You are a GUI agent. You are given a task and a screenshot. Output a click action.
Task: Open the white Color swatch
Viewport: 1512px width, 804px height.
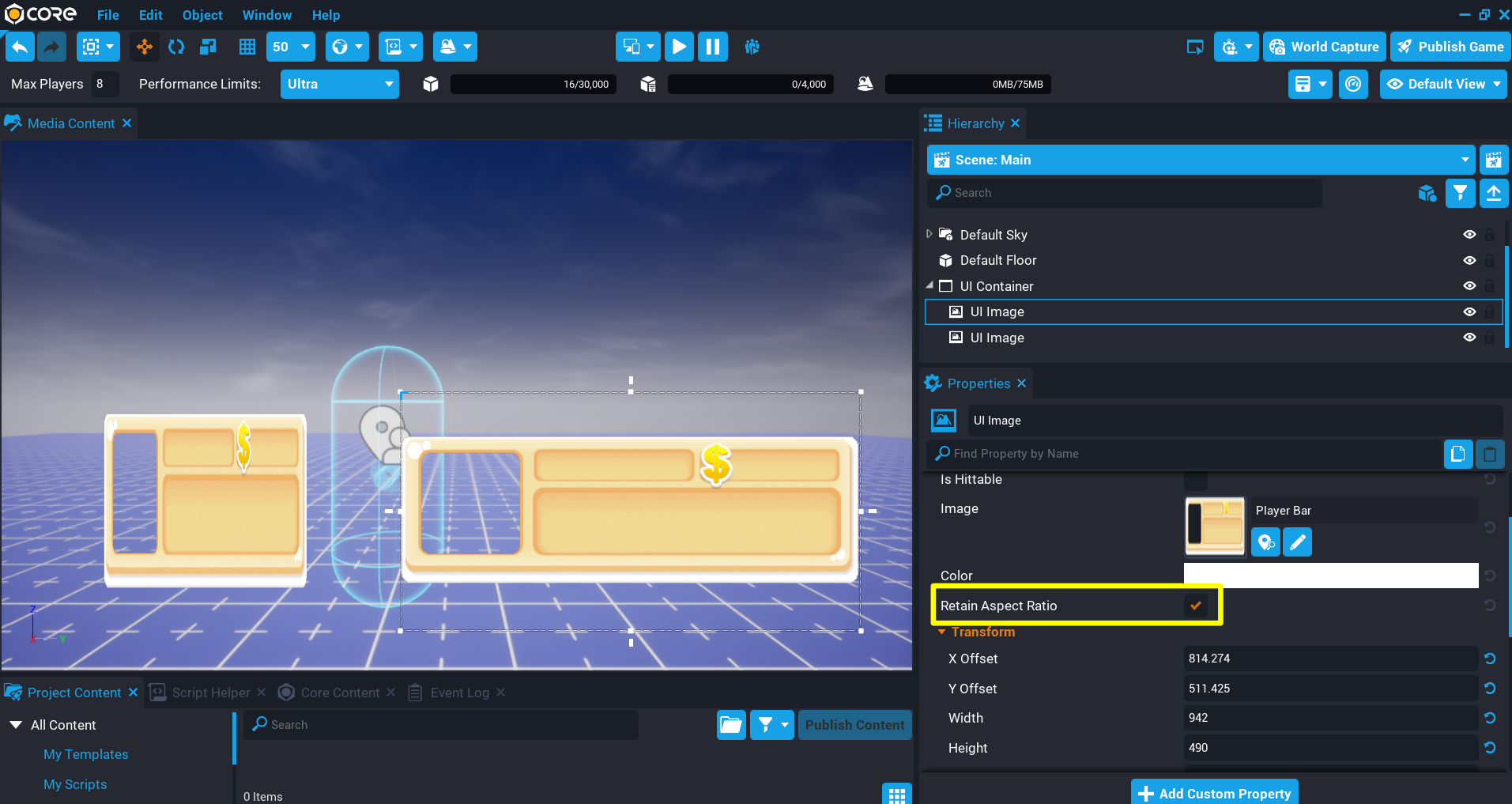[1330, 576]
